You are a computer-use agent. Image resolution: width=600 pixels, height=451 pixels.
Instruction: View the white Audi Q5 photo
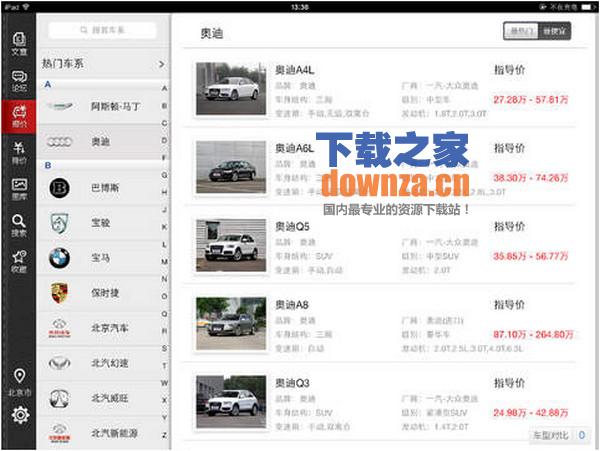(x=231, y=245)
